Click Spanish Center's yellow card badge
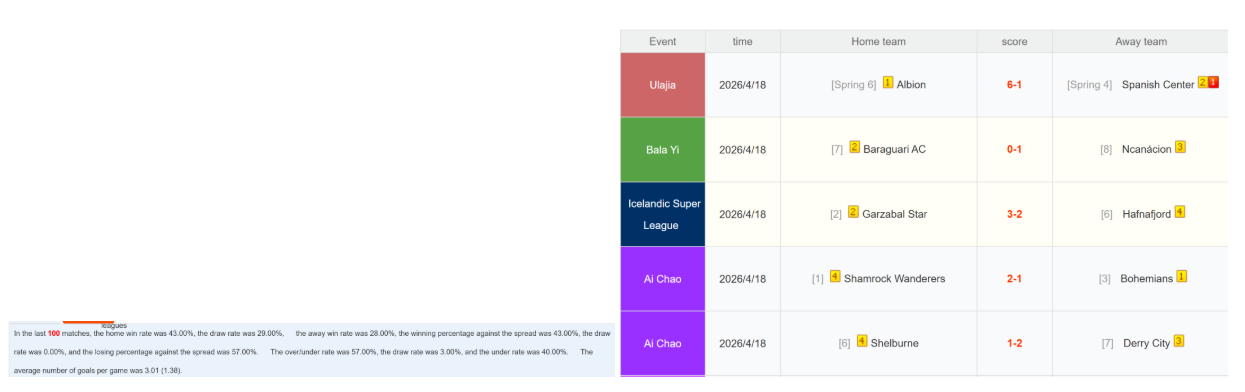This screenshot has height=392, width=1245. (1203, 83)
